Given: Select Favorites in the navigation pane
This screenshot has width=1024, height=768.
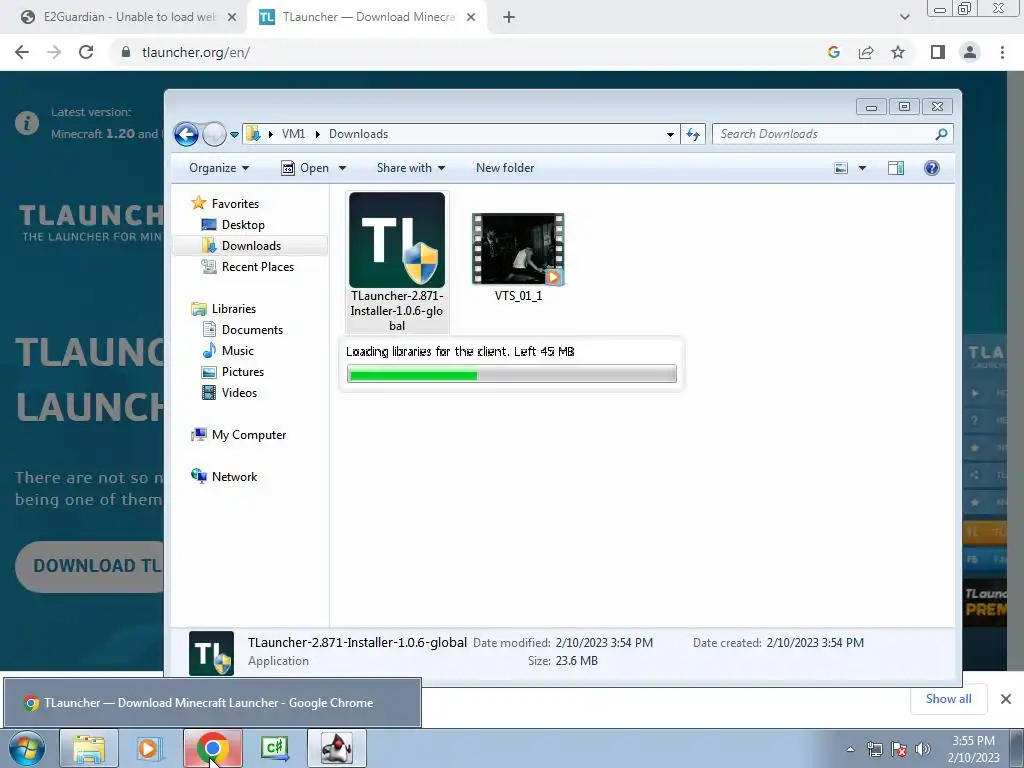Looking at the screenshot, I should [225, 204].
